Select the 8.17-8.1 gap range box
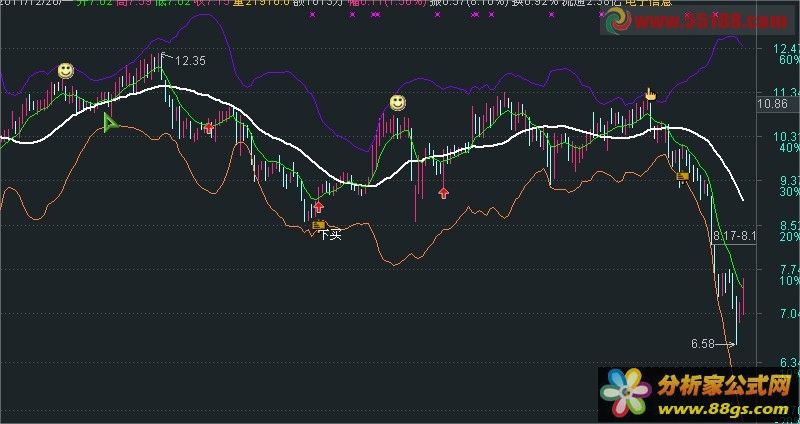The width and height of the screenshot is (800, 424). coord(734,237)
